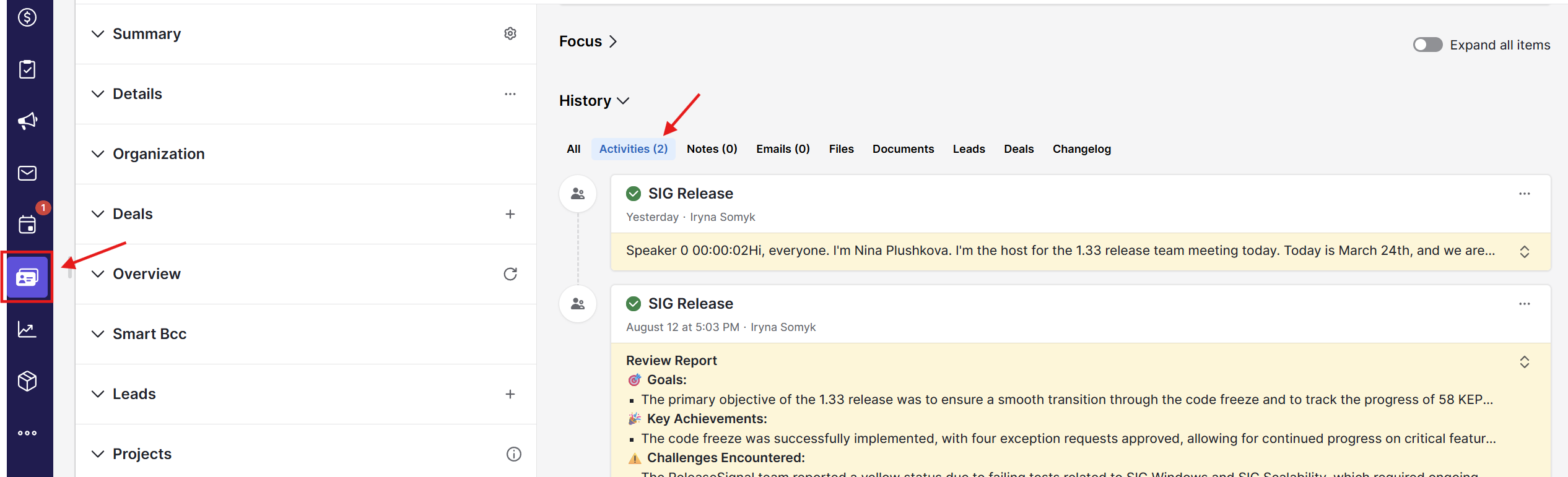Toggle Expand all items switch
The image size is (1568, 477).
point(1427,45)
